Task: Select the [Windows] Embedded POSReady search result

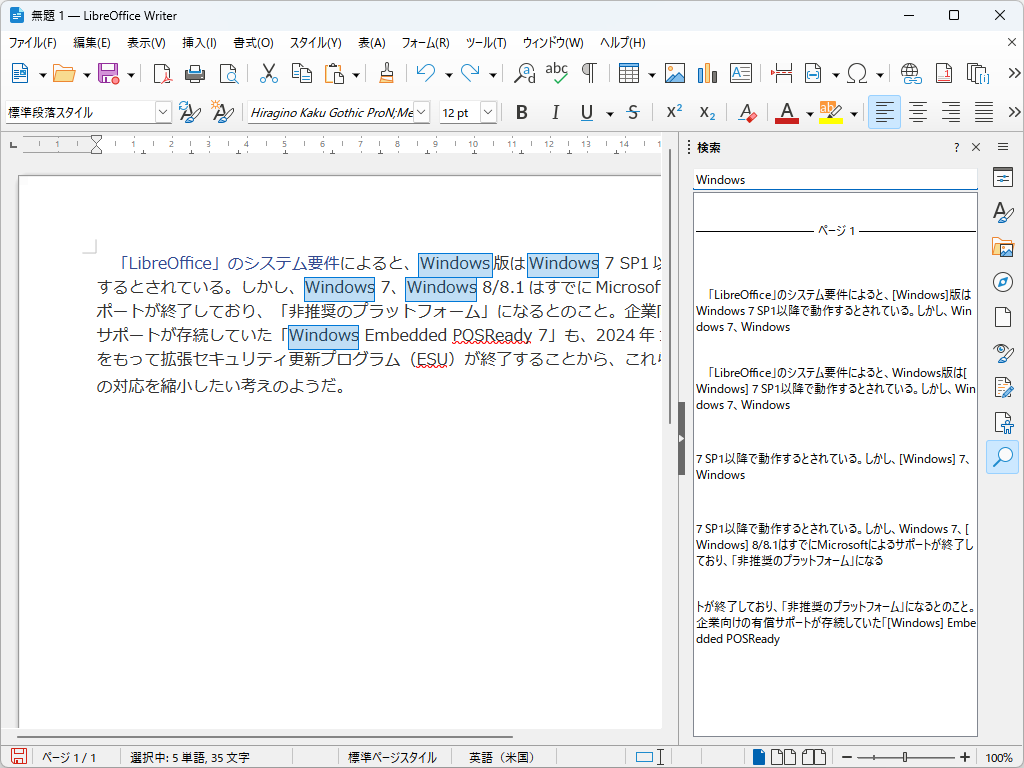Action: click(x=836, y=622)
